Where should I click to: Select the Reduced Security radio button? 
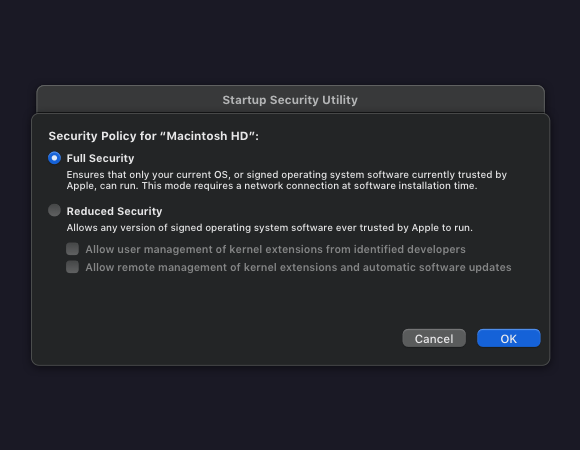coord(54,210)
